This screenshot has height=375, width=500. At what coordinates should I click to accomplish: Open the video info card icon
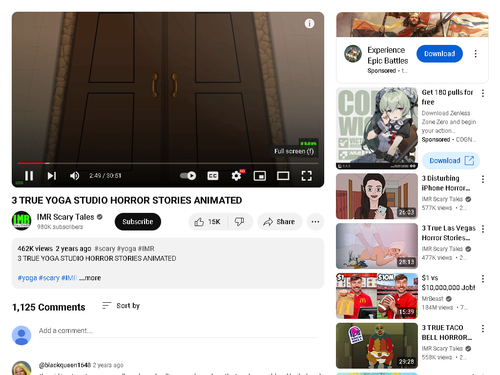pos(309,23)
